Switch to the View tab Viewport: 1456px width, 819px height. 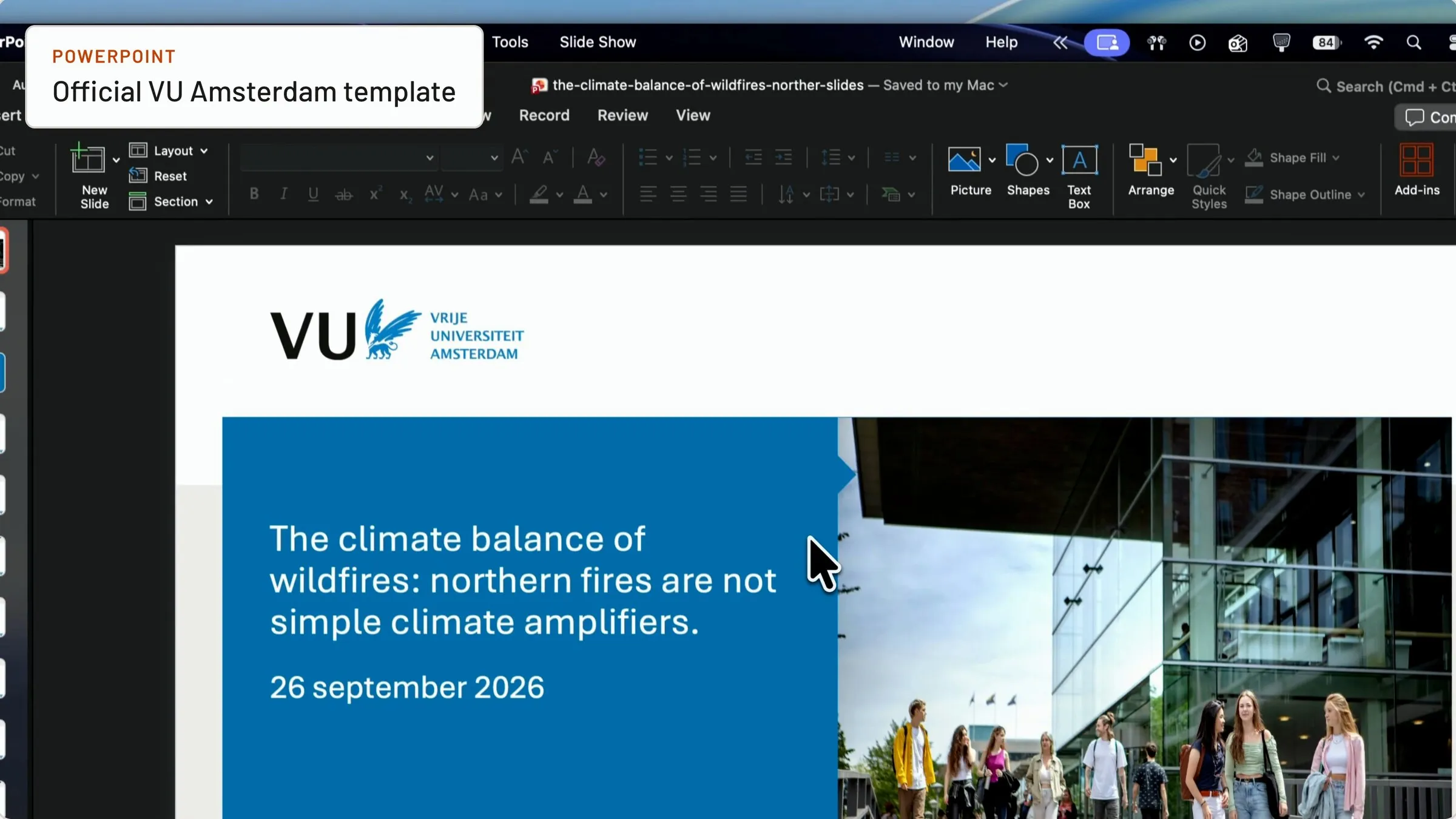click(693, 115)
